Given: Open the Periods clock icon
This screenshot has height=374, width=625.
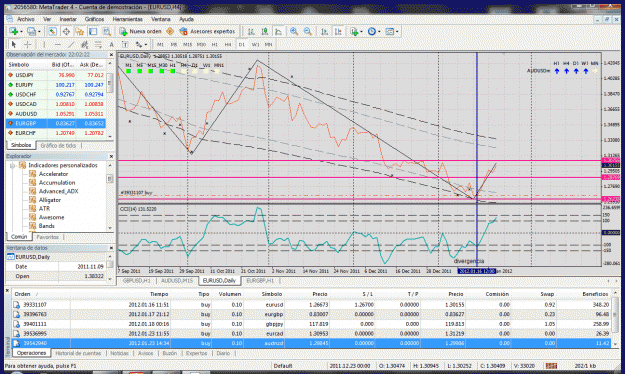Looking at the screenshot, I should (x=371, y=31).
